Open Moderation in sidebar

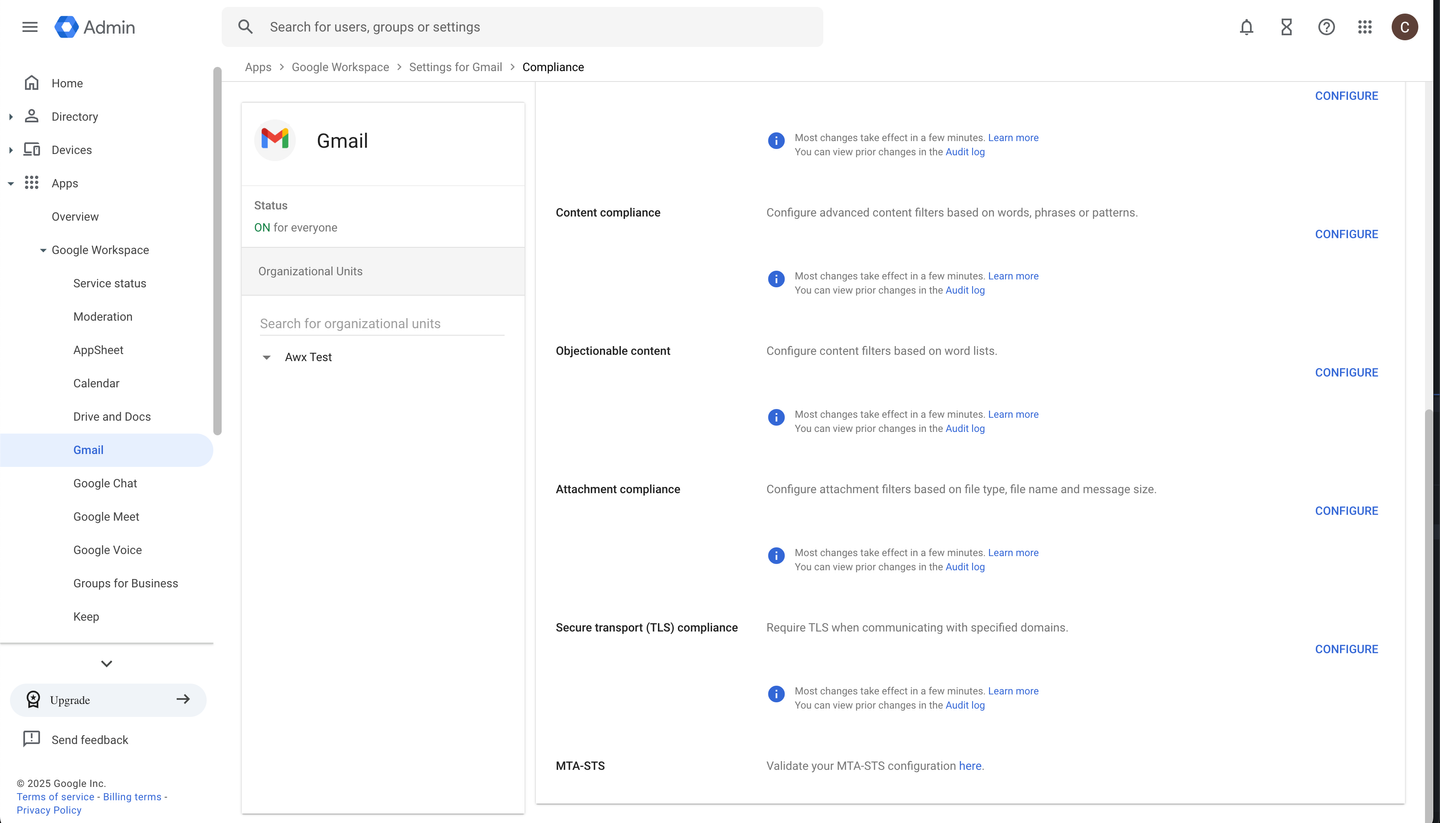coord(103,316)
